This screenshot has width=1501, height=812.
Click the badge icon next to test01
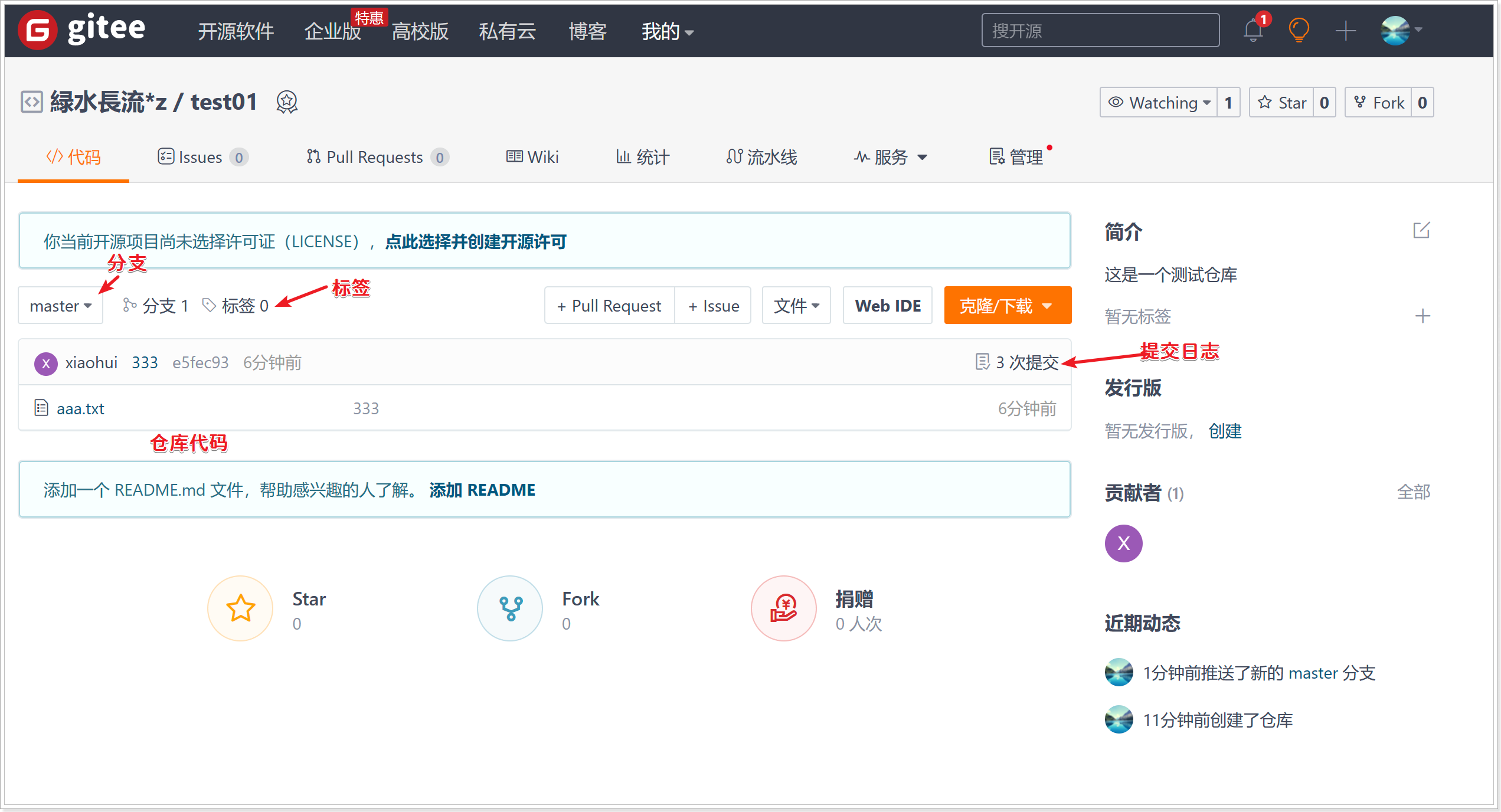(287, 103)
